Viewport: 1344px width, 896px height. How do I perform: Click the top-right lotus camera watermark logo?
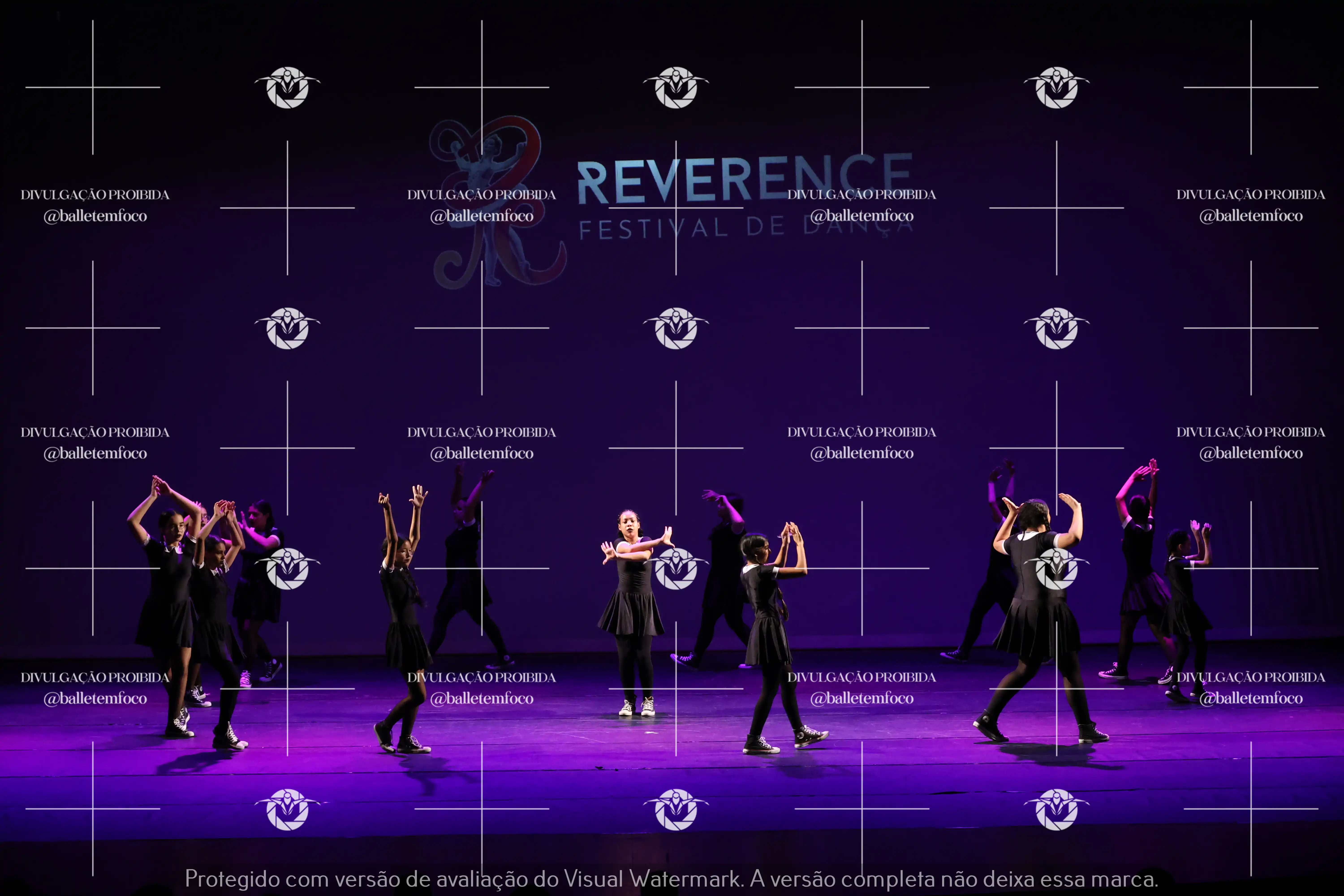pos(1057,87)
